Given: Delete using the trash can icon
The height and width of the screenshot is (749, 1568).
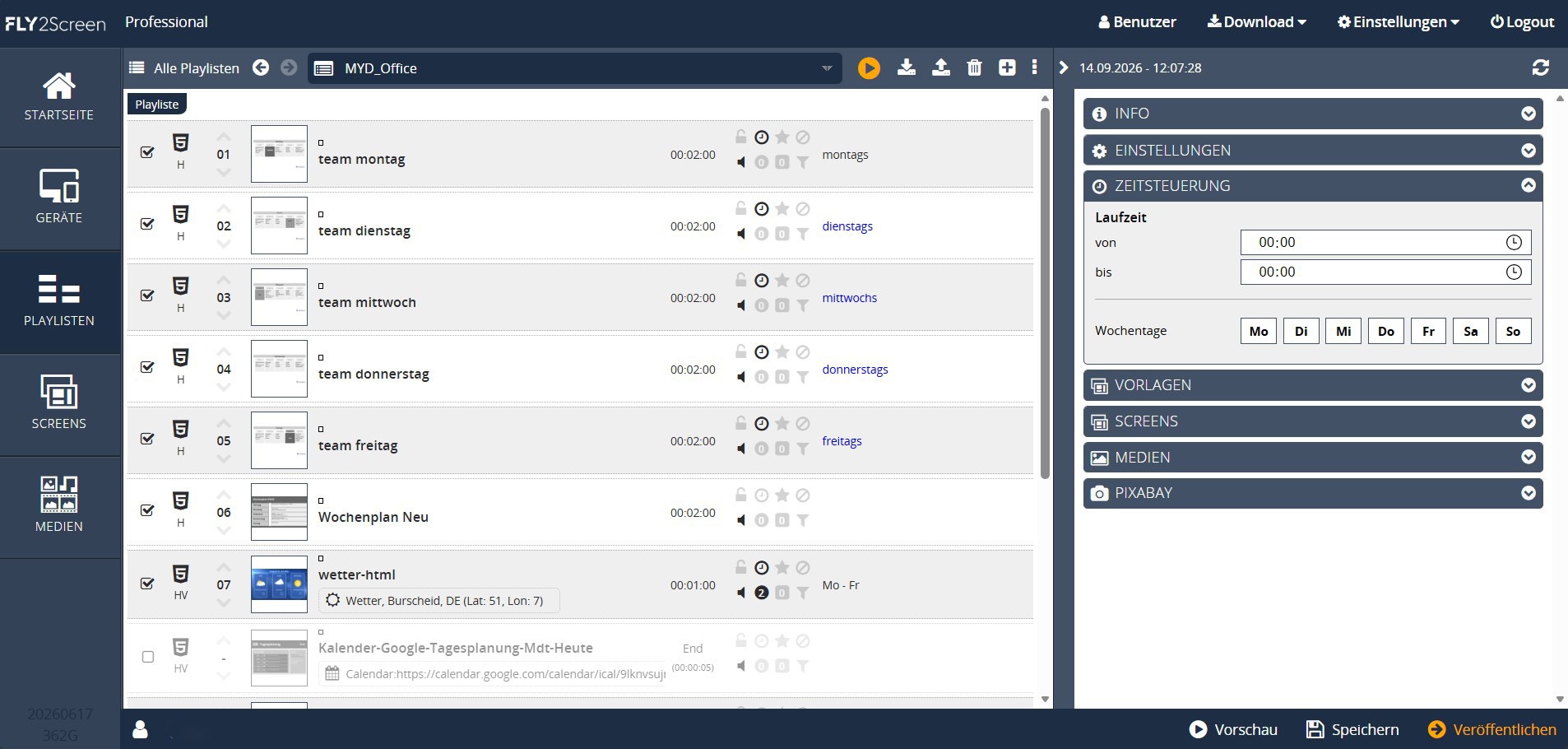Looking at the screenshot, I should [975, 67].
